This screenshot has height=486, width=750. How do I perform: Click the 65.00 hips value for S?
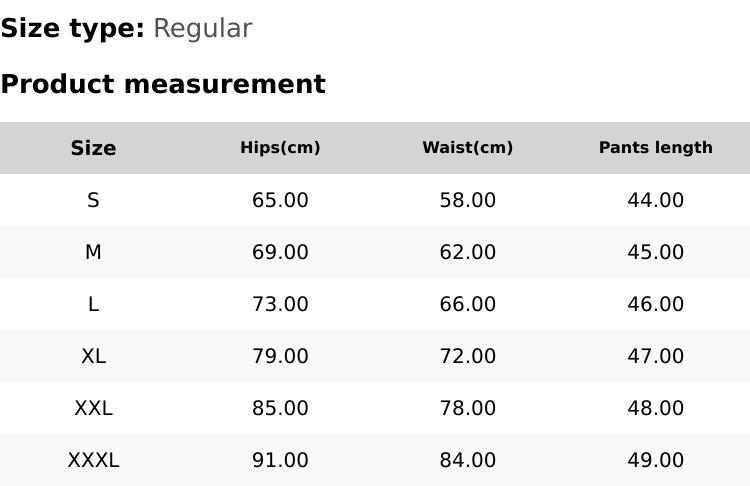click(x=280, y=200)
